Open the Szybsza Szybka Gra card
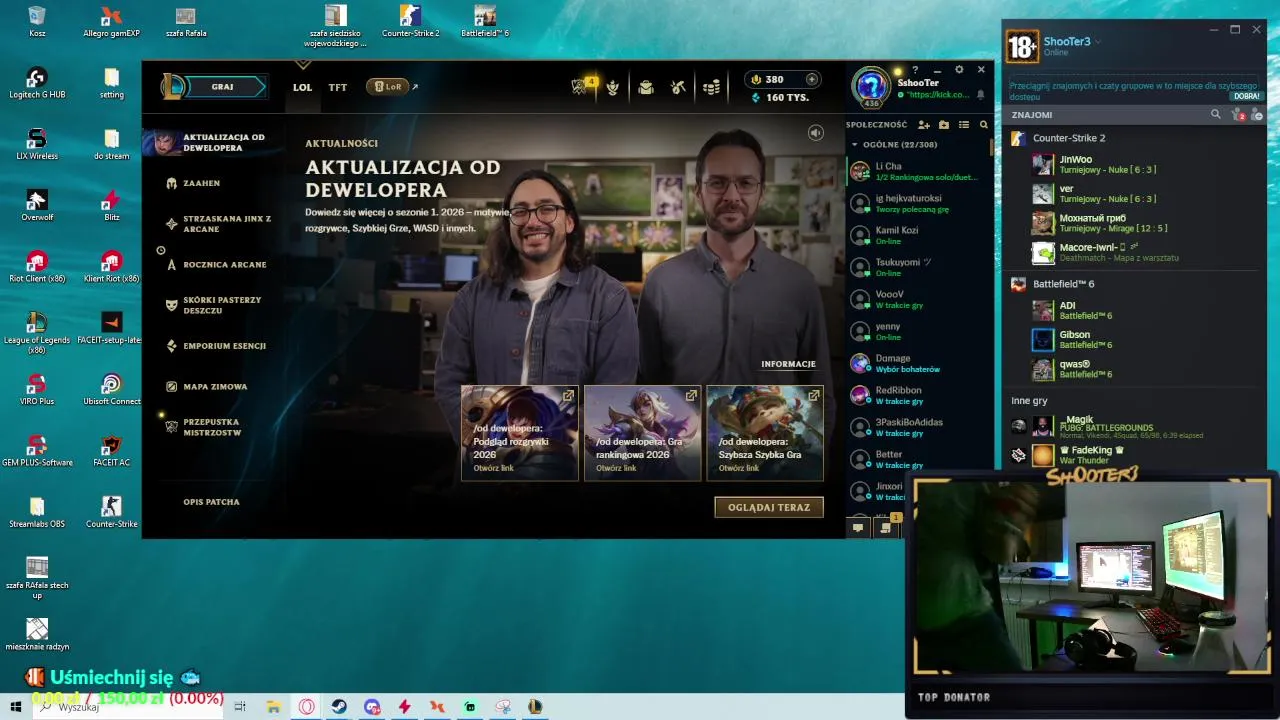Screen dimensions: 1280x720 pos(765,433)
